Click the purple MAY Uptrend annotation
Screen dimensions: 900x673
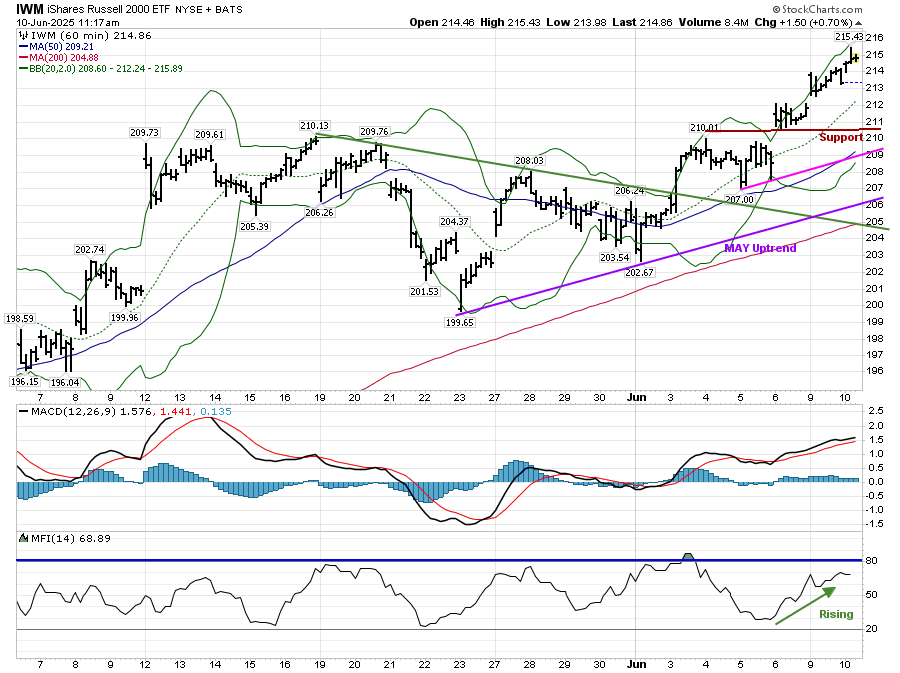(760, 248)
